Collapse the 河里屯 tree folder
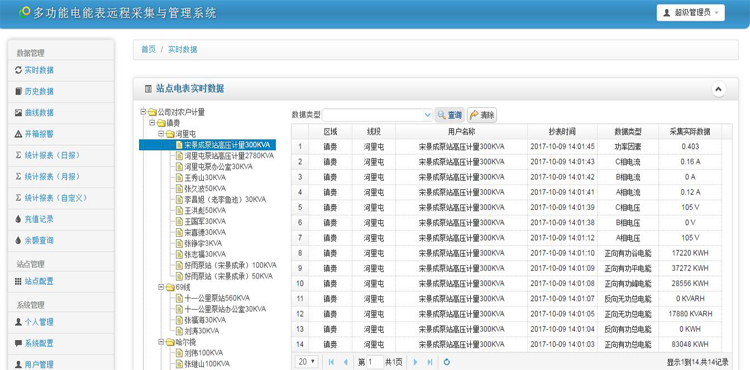The width and height of the screenshot is (750, 370). (x=161, y=134)
